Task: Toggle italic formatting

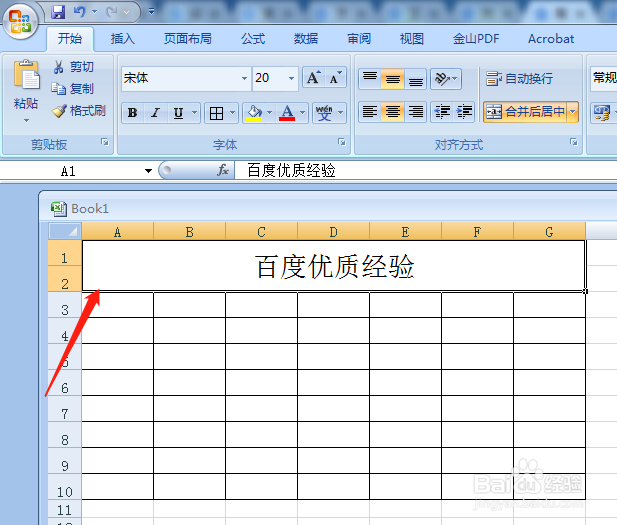Action: click(x=155, y=113)
